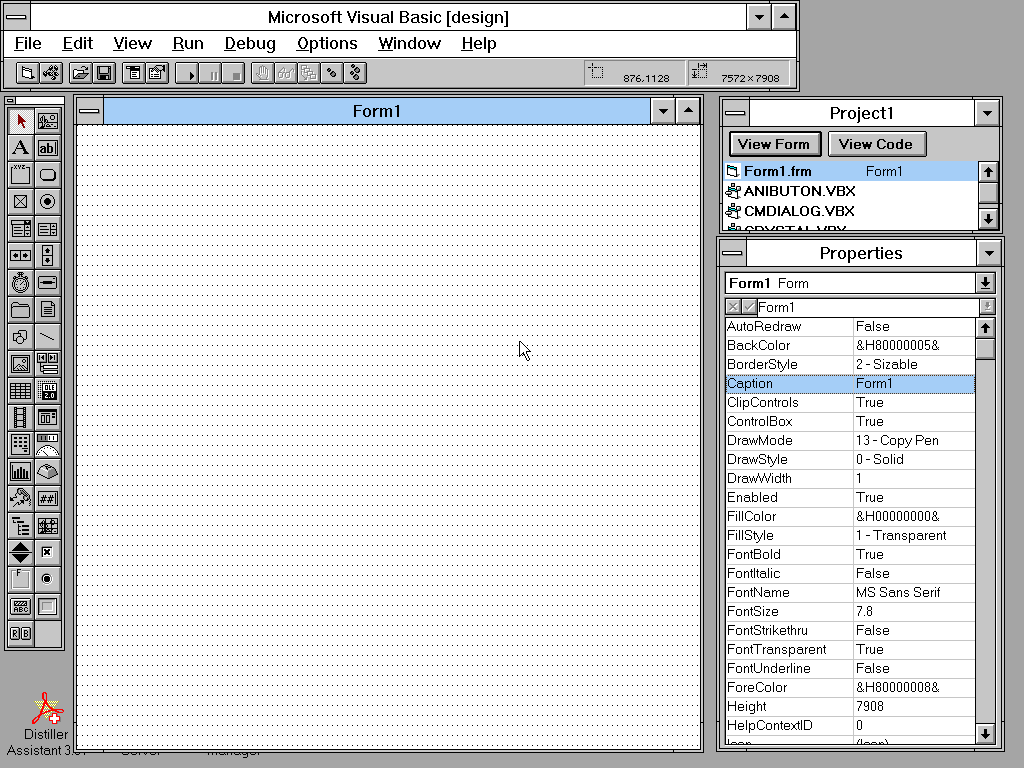
Task: Select the TextBox tool (ab|)
Action: pyautogui.click(x=48, y=148)
